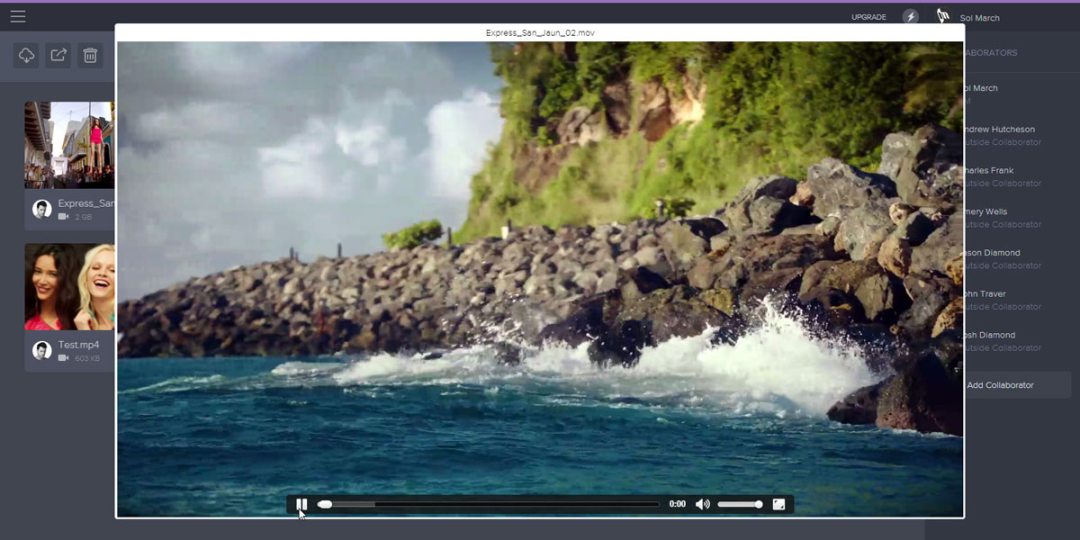Image resolution: width=1080 pixels, height=540 pixels.
Task: Select collaborator John Traver
Action: click(984, 294)
